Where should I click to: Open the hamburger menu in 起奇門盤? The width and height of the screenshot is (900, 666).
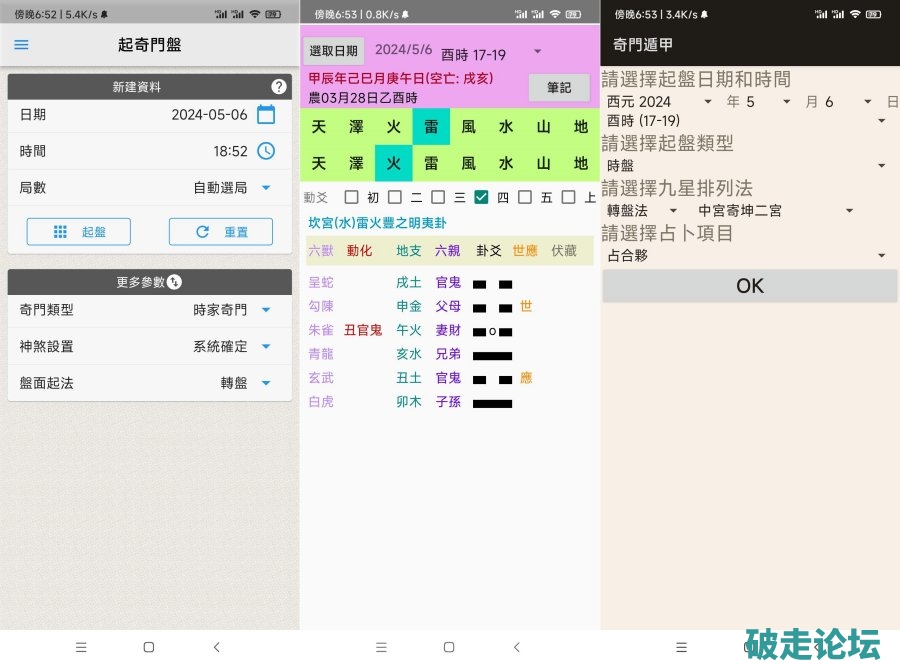coord(21,45)
